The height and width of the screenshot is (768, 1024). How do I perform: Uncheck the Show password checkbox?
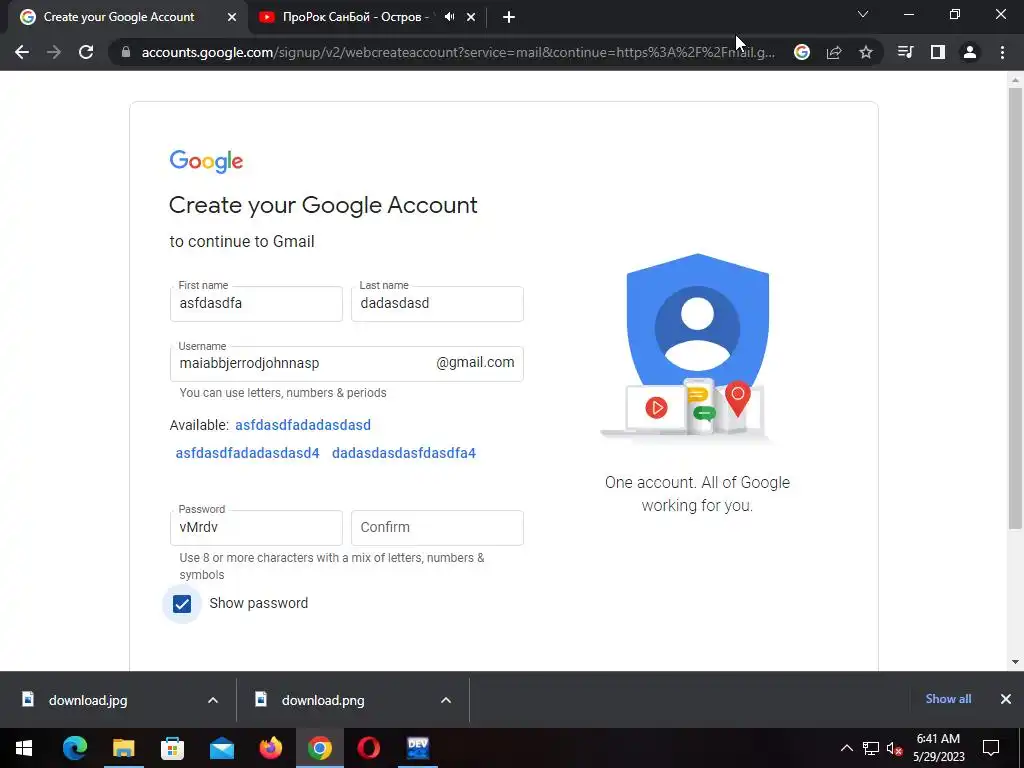pyautogui.click(x=182, y=604)
